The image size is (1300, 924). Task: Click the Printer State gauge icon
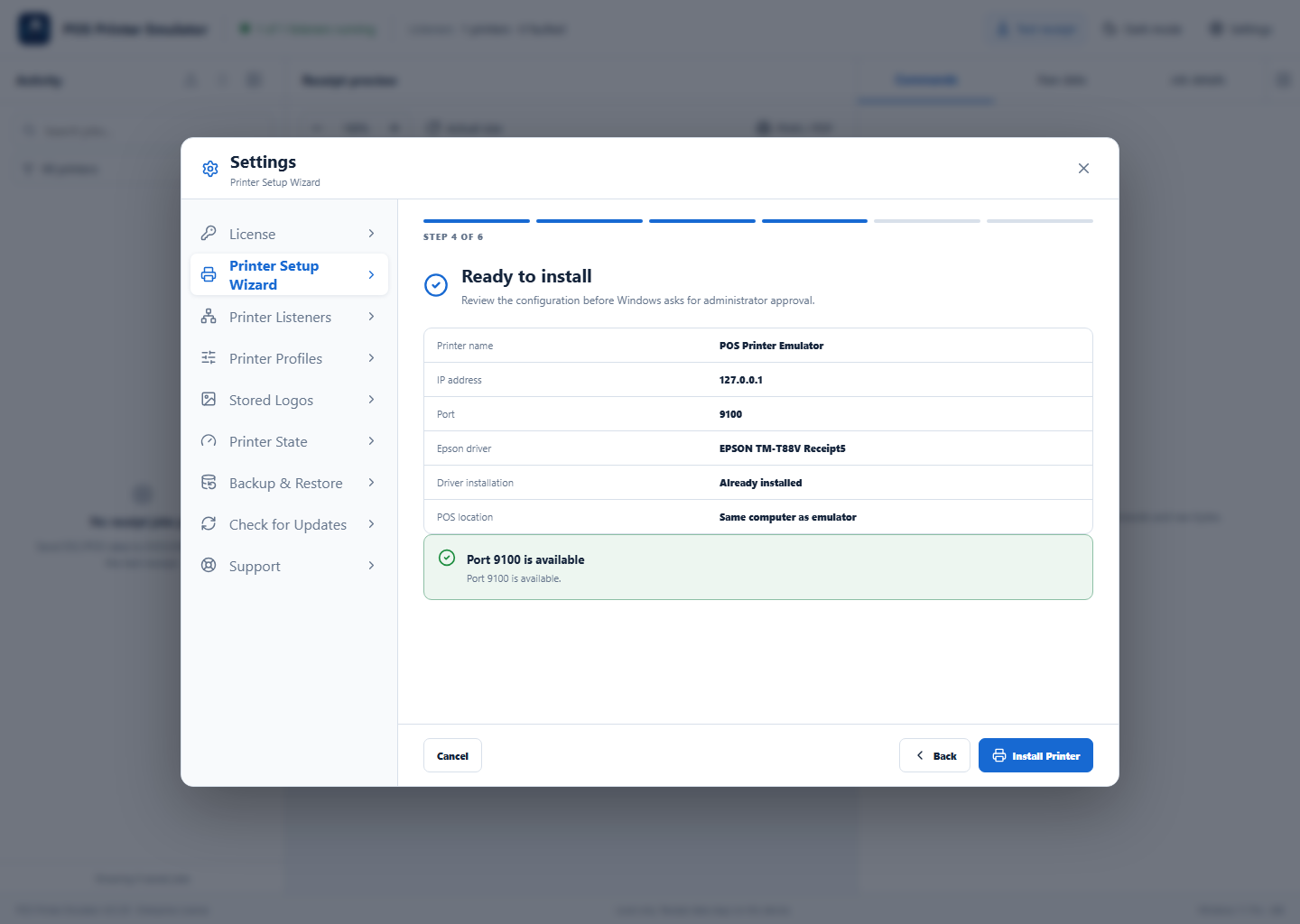209,440
